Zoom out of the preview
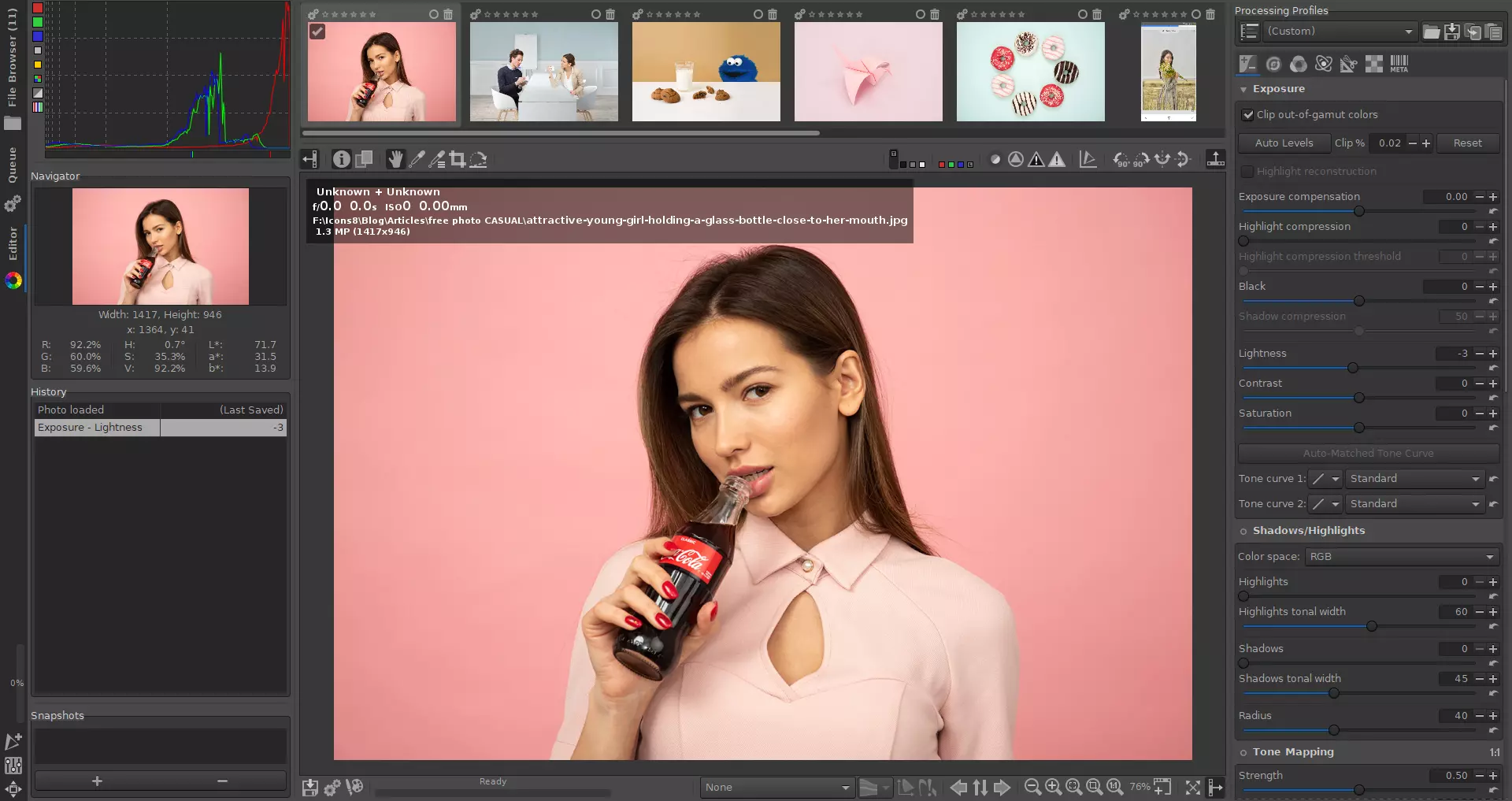The width and height of the screenshot is (1512, 801). click(x=1032, y=787)
